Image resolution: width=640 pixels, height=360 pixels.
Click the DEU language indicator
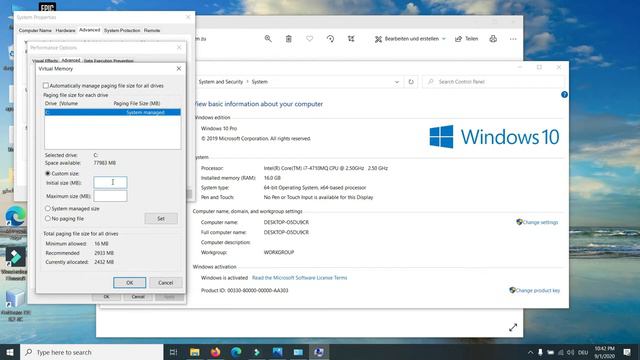pyautogui.click(x=583, y=352)
